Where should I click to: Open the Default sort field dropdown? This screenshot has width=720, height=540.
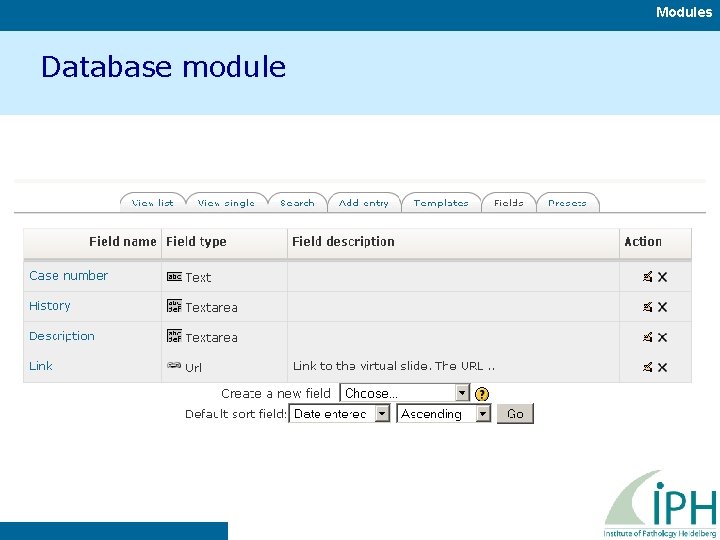(x=339, y=414)
